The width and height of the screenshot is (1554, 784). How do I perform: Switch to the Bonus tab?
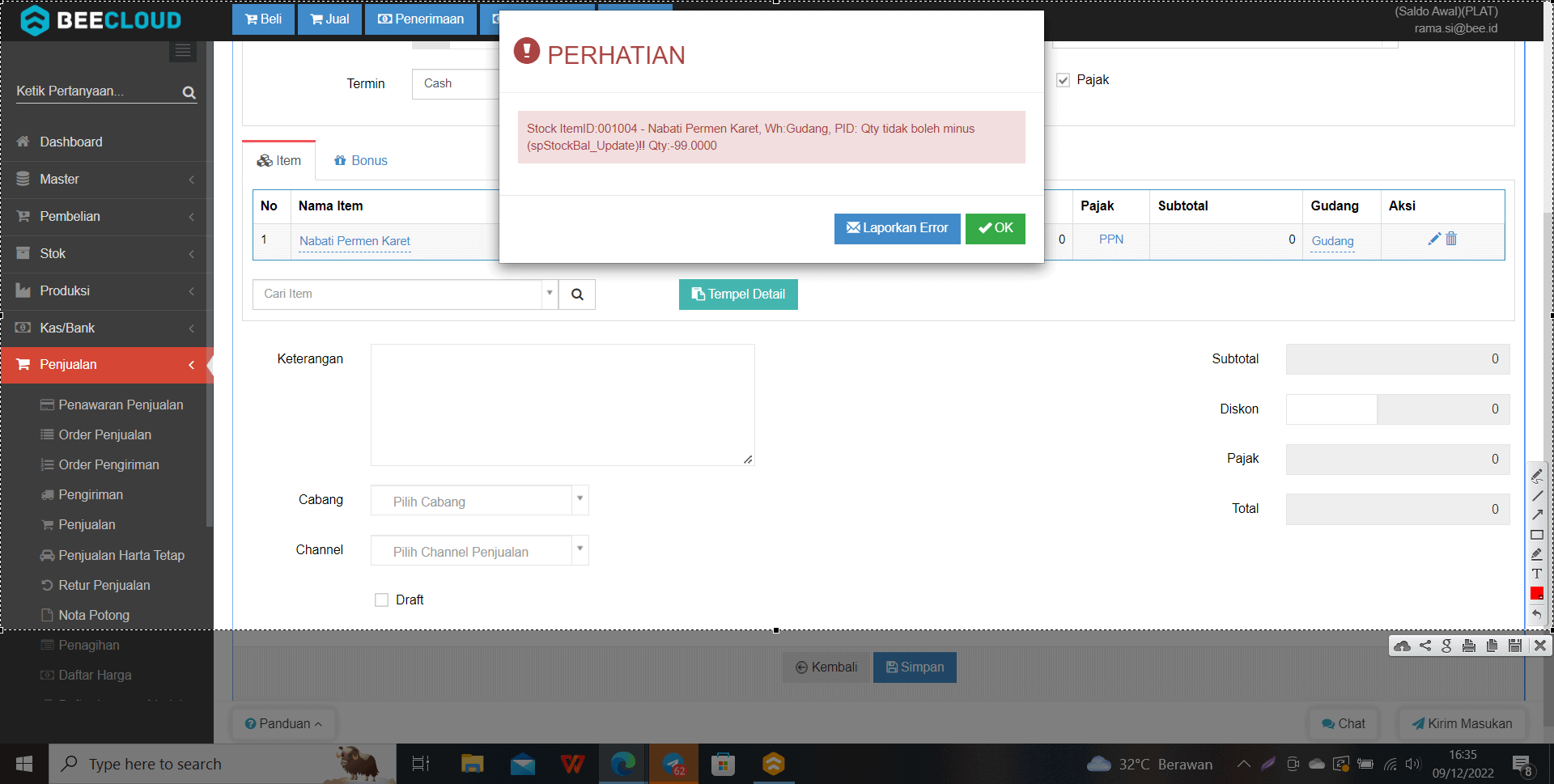point(361,160)
